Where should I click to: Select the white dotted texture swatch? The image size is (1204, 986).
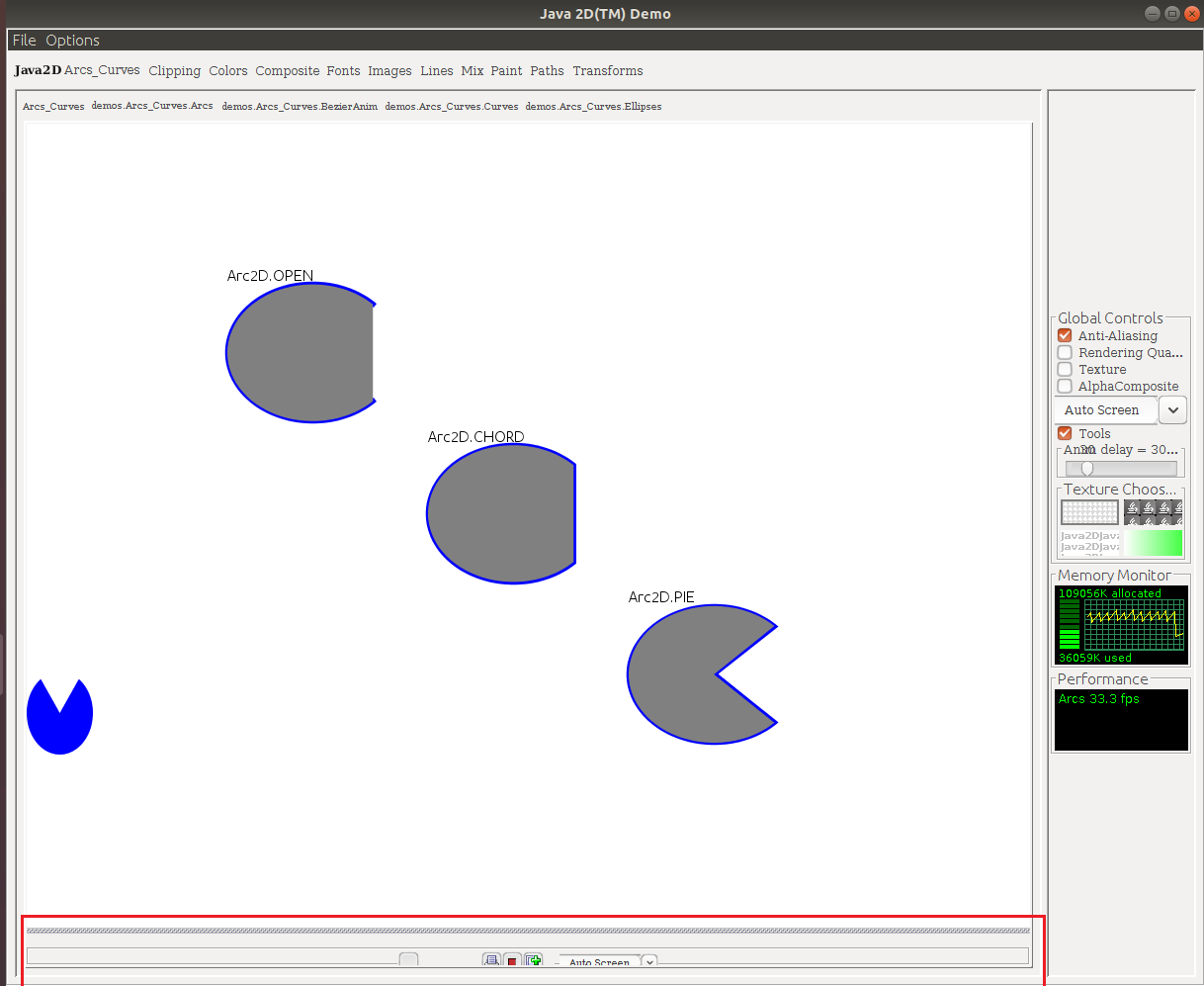[1089, 512]
